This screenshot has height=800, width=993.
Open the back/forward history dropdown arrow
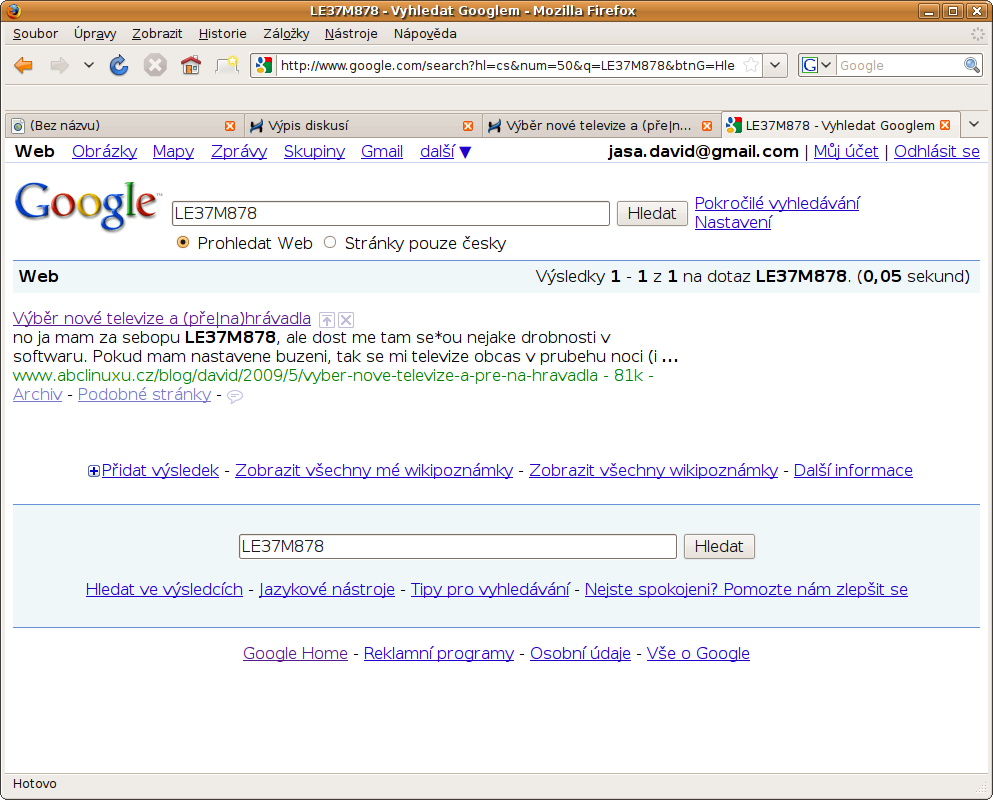[89, 65]
